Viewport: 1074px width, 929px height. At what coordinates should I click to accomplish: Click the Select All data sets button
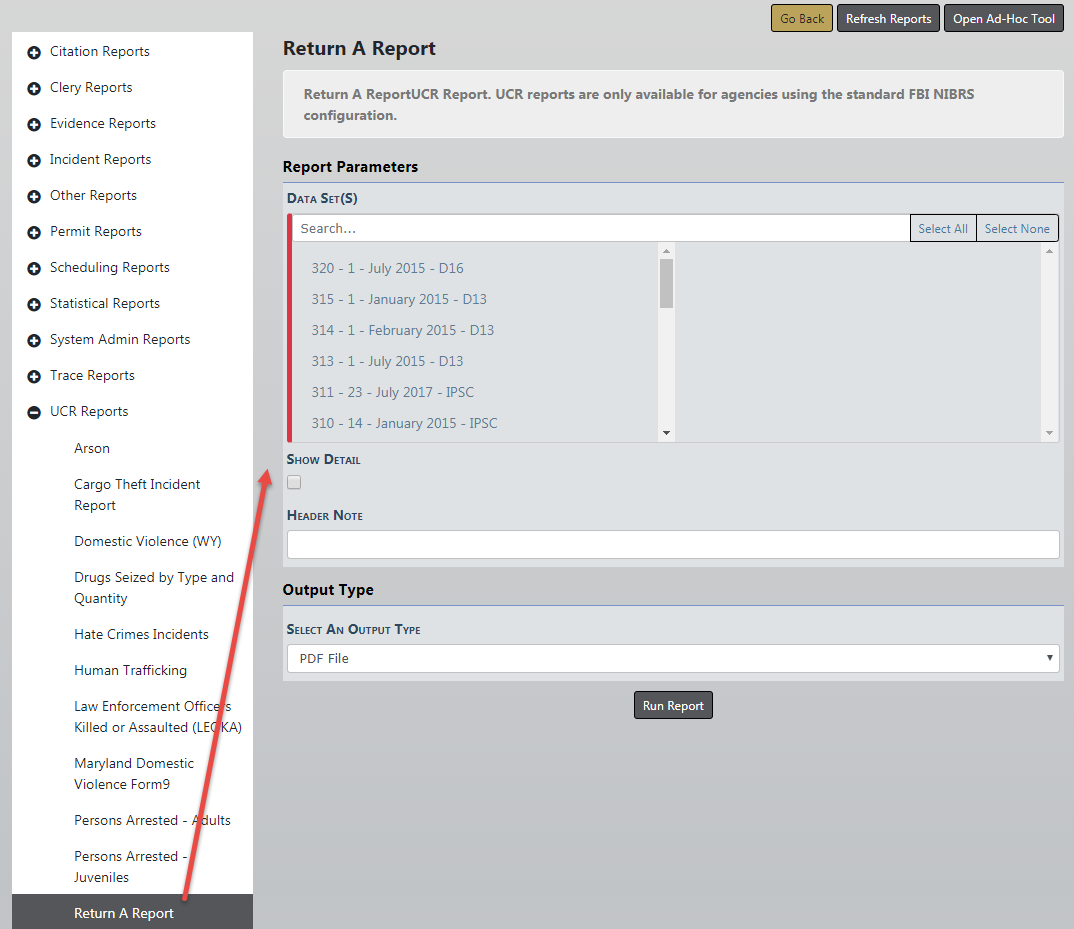tap(942, 228)
